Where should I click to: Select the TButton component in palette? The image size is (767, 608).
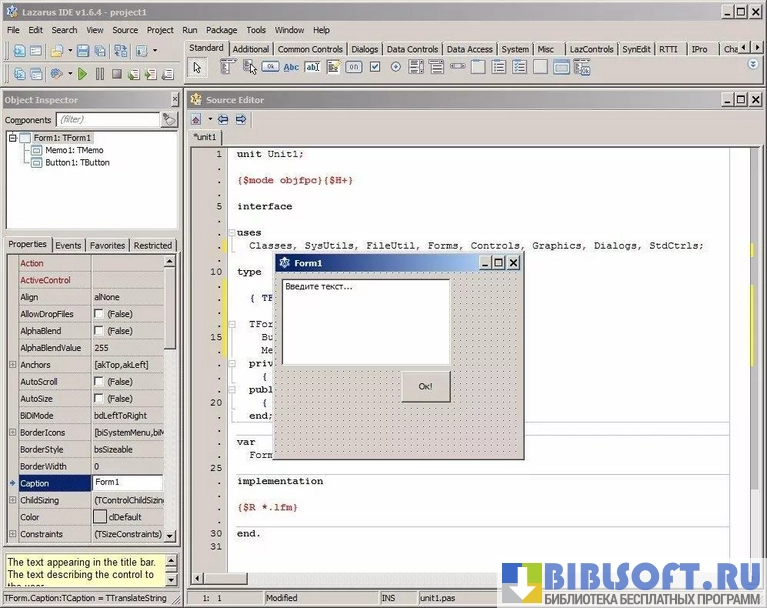(271, 67)
